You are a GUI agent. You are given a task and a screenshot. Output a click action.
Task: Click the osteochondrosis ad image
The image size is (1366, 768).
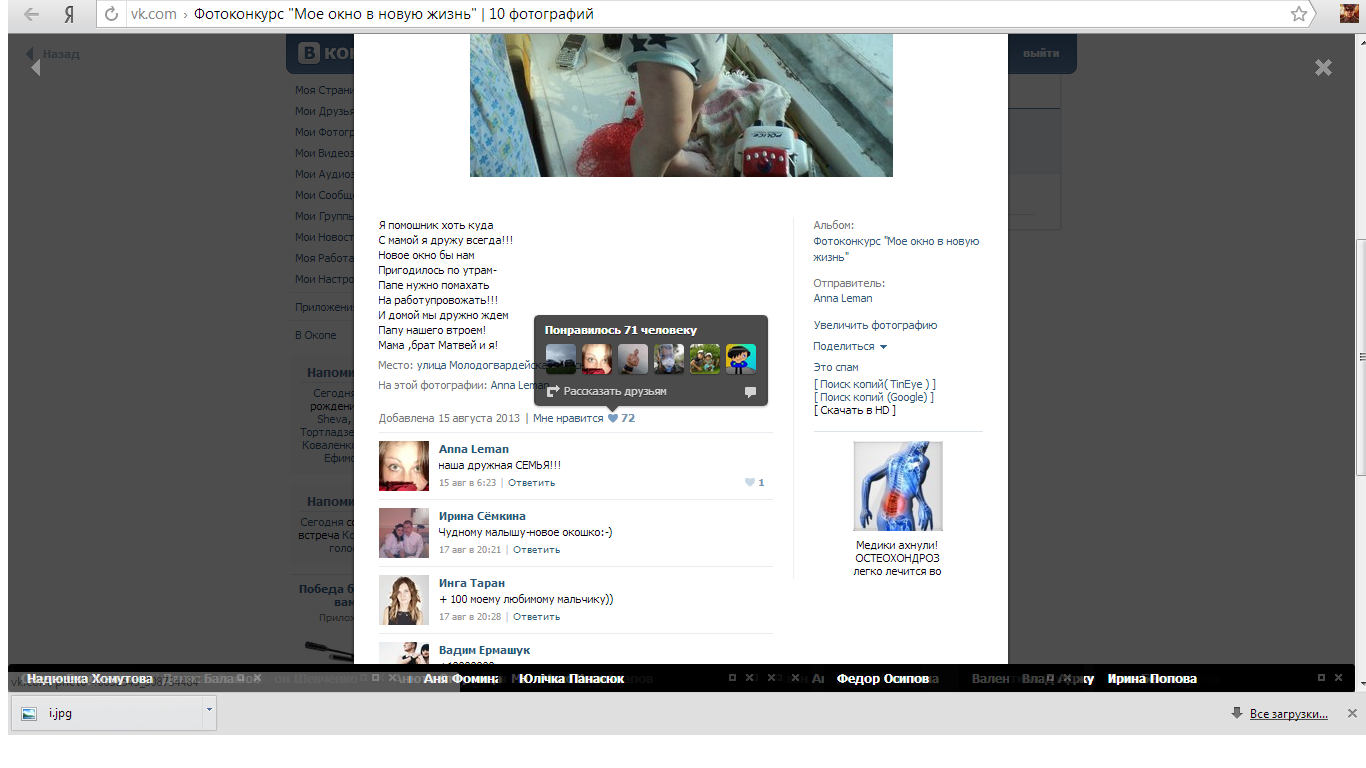pos(898,486)
